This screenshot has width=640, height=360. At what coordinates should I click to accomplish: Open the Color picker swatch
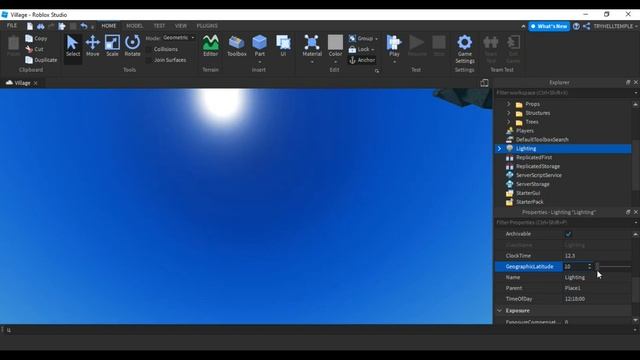coord(335,42)
